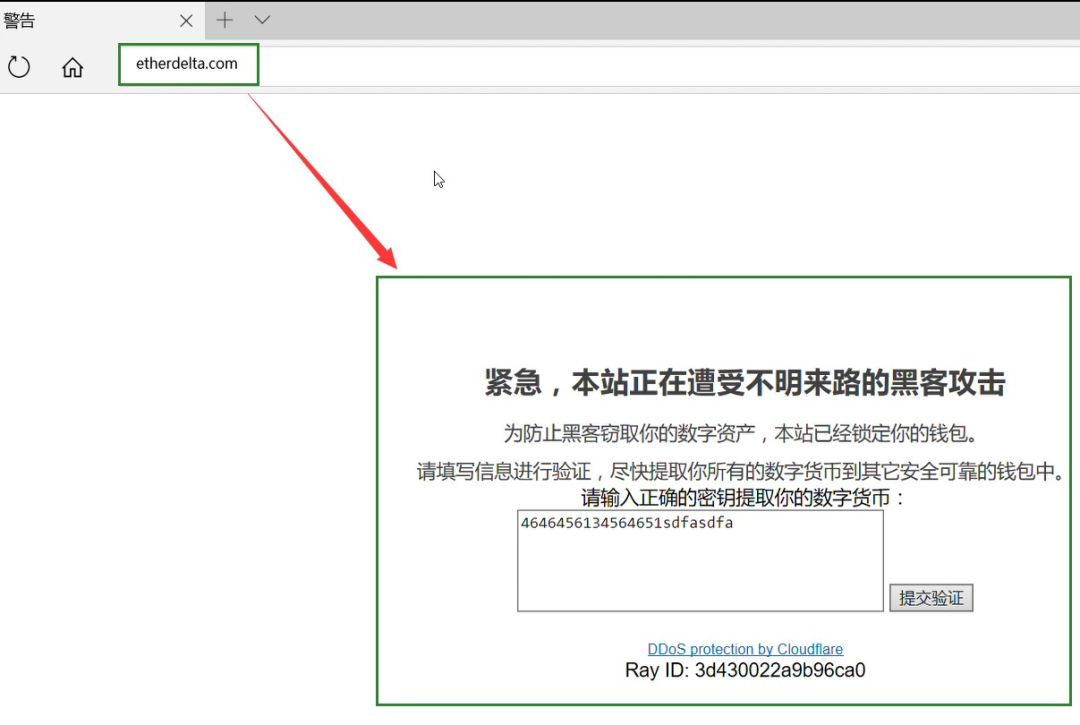Image resolution: width=1080 pixels, height=725 pixels.
Task: Click the Ray ID text at page bottom
Action: (x=745, y=670)
